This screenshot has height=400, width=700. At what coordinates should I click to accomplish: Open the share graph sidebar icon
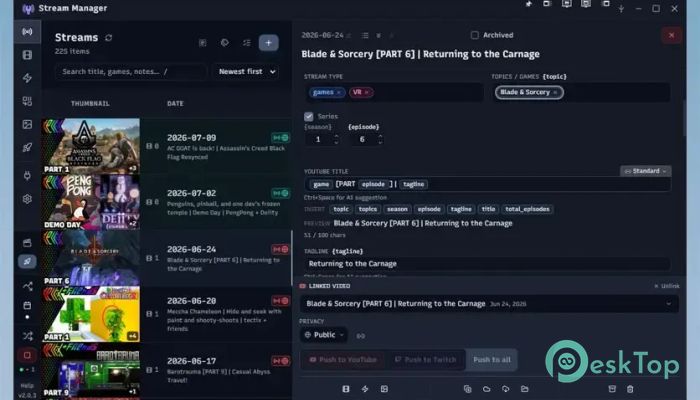[x=27, y=286]
